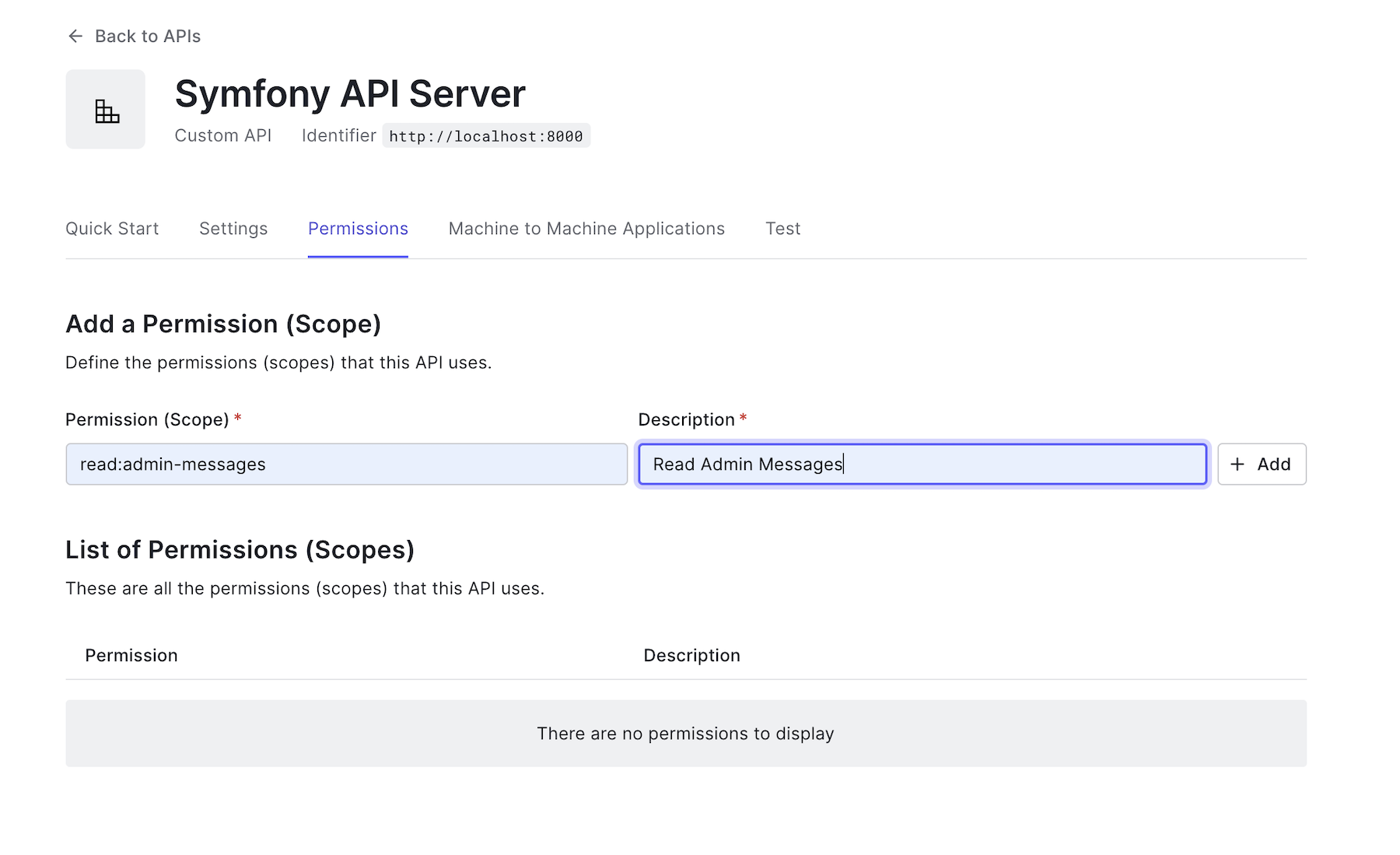
Task: Click the http://localhost:8000 identifier value
Action: coord(486,136)
